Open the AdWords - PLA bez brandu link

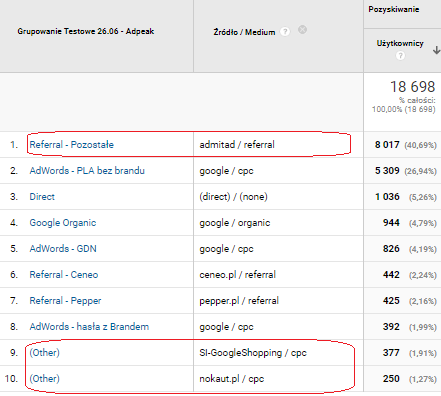pos(87,171)
